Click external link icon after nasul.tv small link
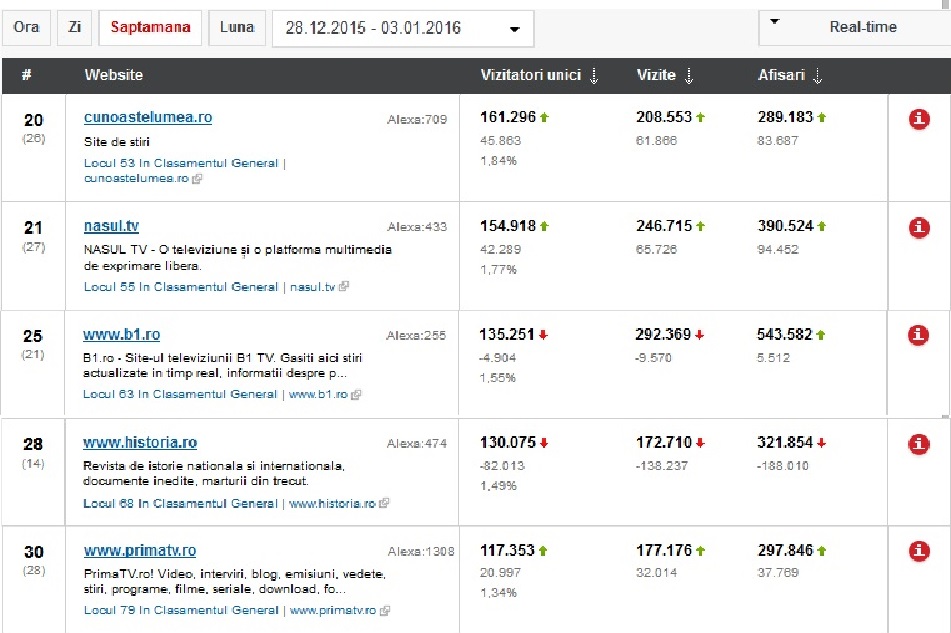This screenshot has height=633, width=951. pos(344,286)
